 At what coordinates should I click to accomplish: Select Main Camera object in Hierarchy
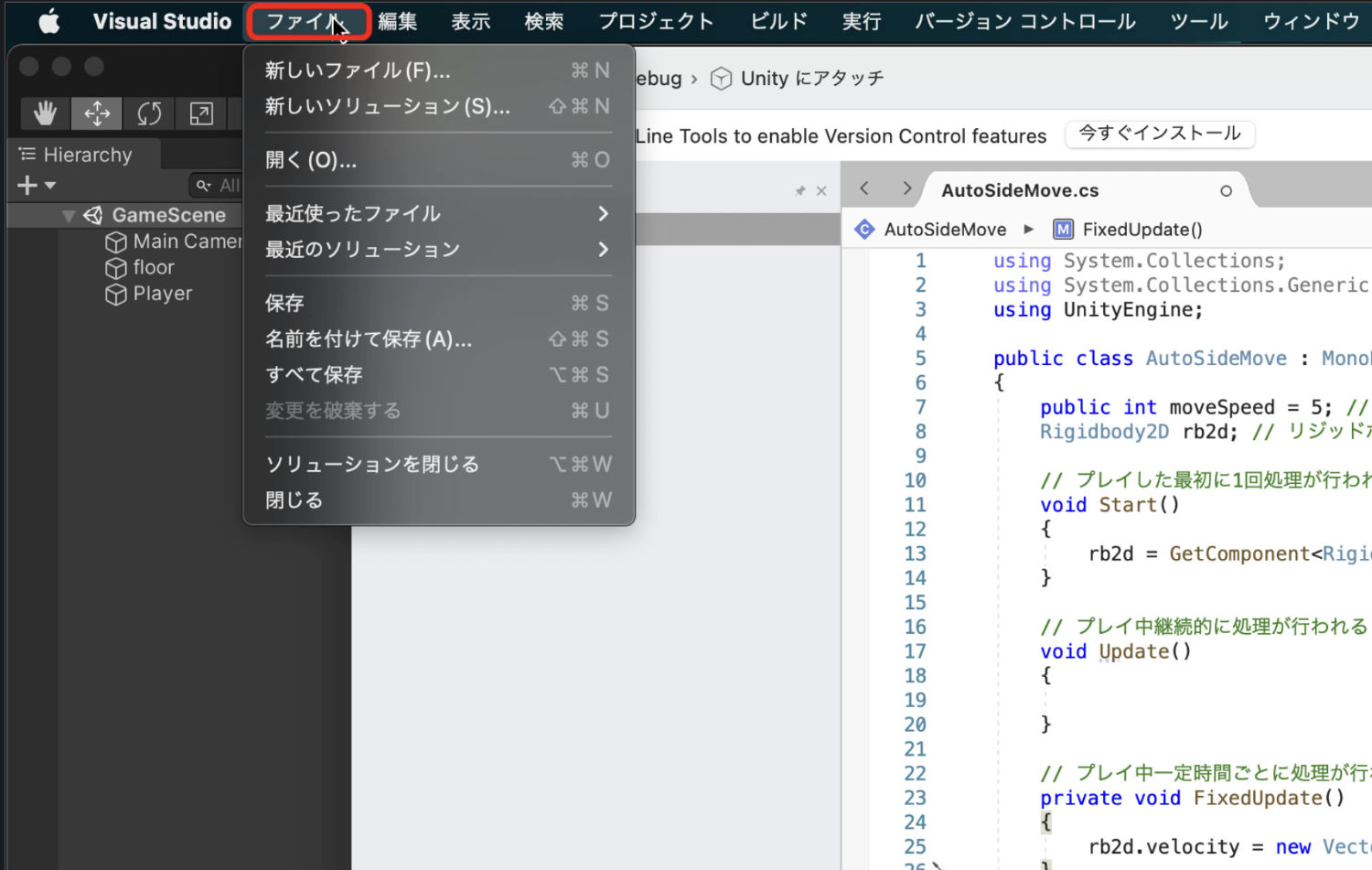[188, 242]
